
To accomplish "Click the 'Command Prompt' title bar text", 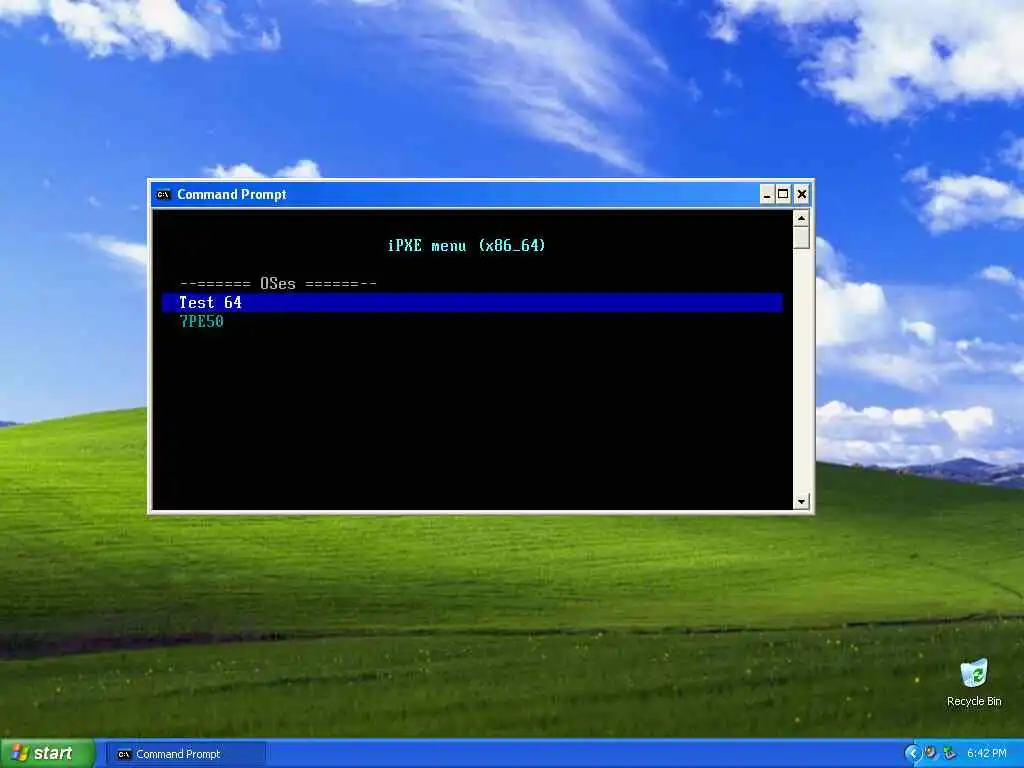I will [x=232, y=195].
